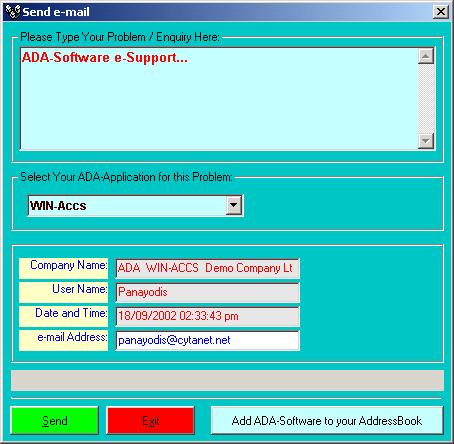Image resolution: width=454 pixels, height=444 pixels.
Task: Click the Company Name value field
Action: point(208,268)
